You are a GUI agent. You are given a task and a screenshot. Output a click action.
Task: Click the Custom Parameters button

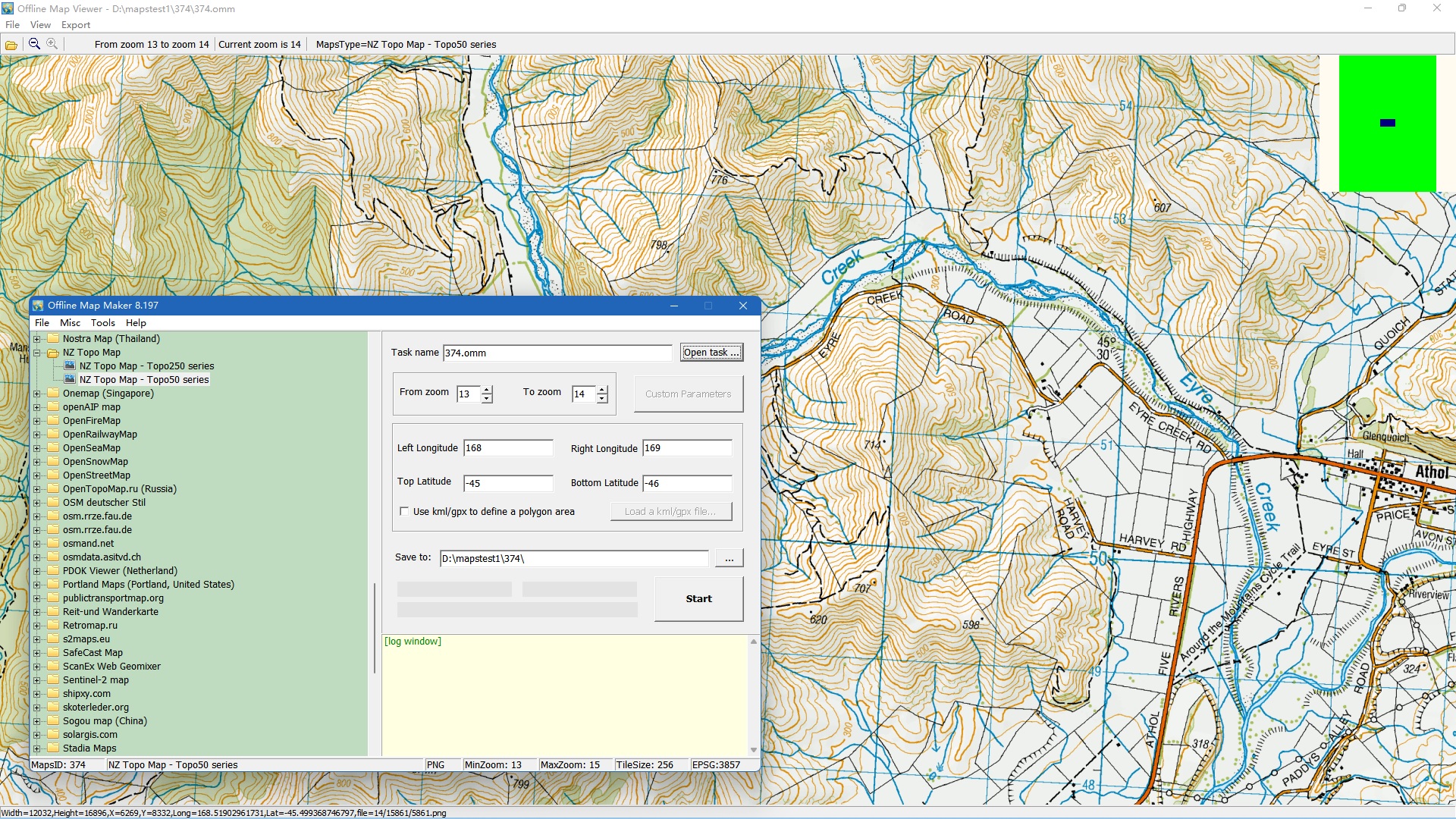tap(688, 394)
